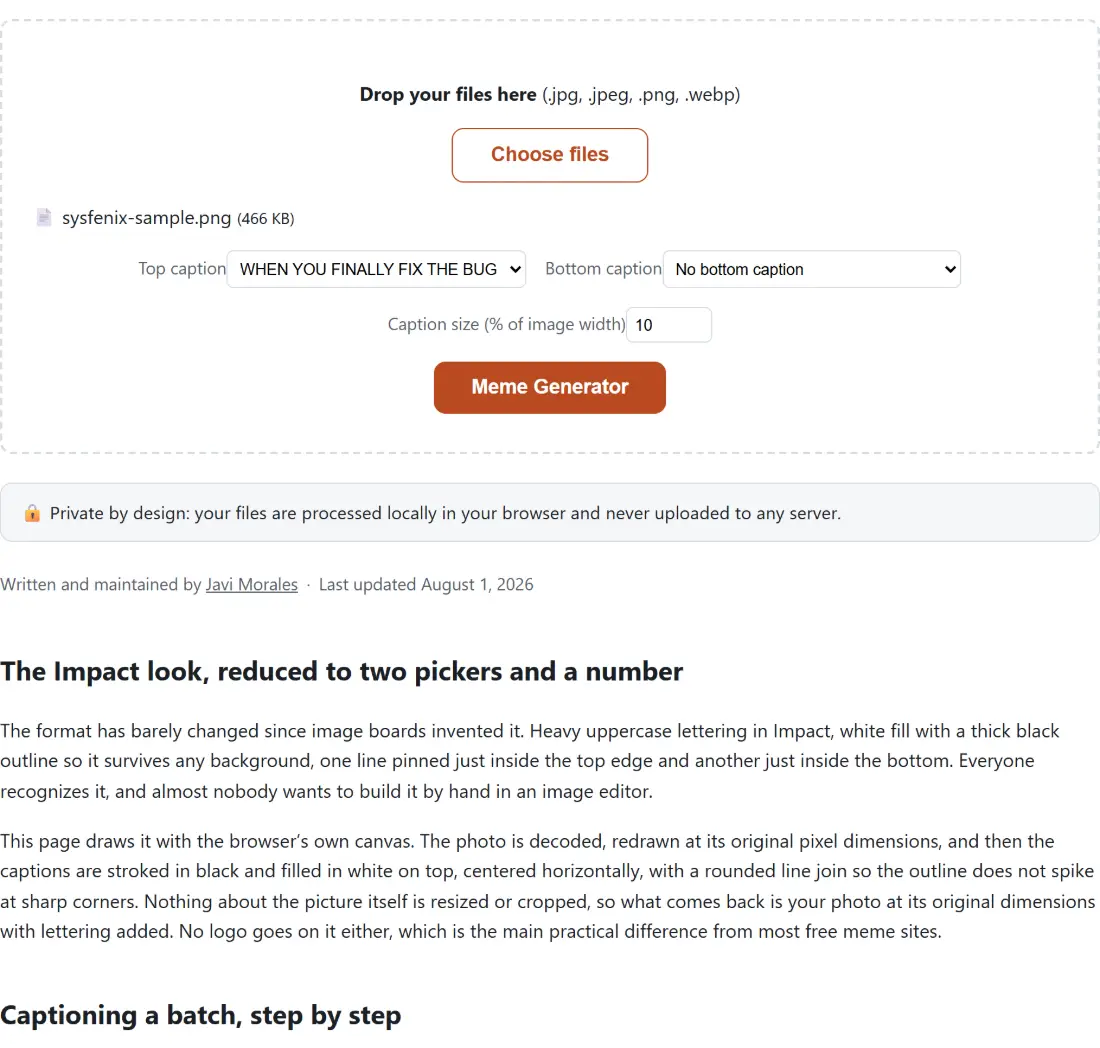Click the Drop your files here text
The image size is (1100, 1048).
click(448, 94)
